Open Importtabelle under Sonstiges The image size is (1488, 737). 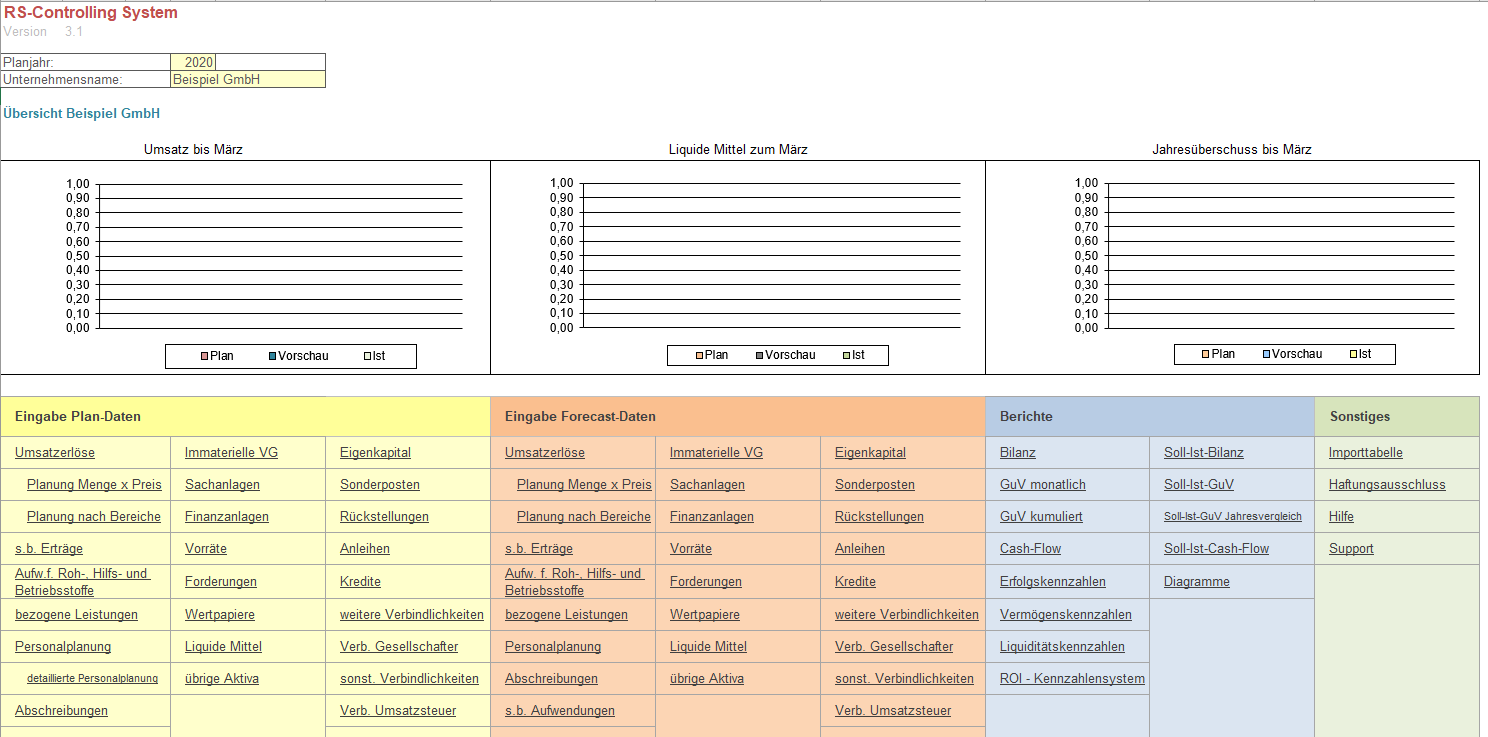click(x=1365, y=453)
